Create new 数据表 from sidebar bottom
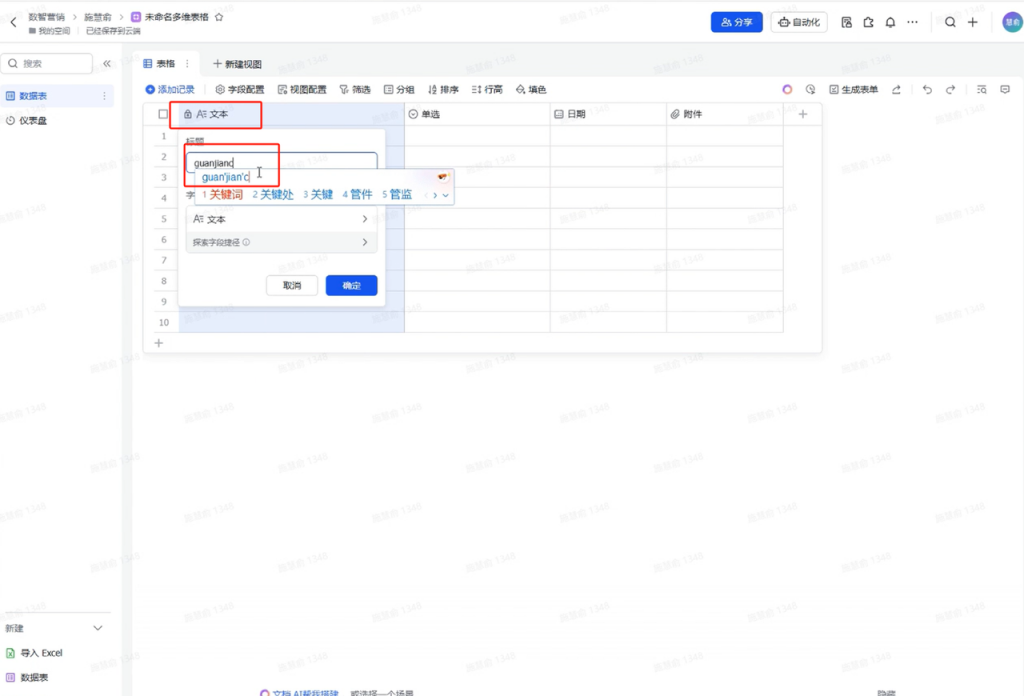This screenshot has height=696, width=1024. point(27,678)
